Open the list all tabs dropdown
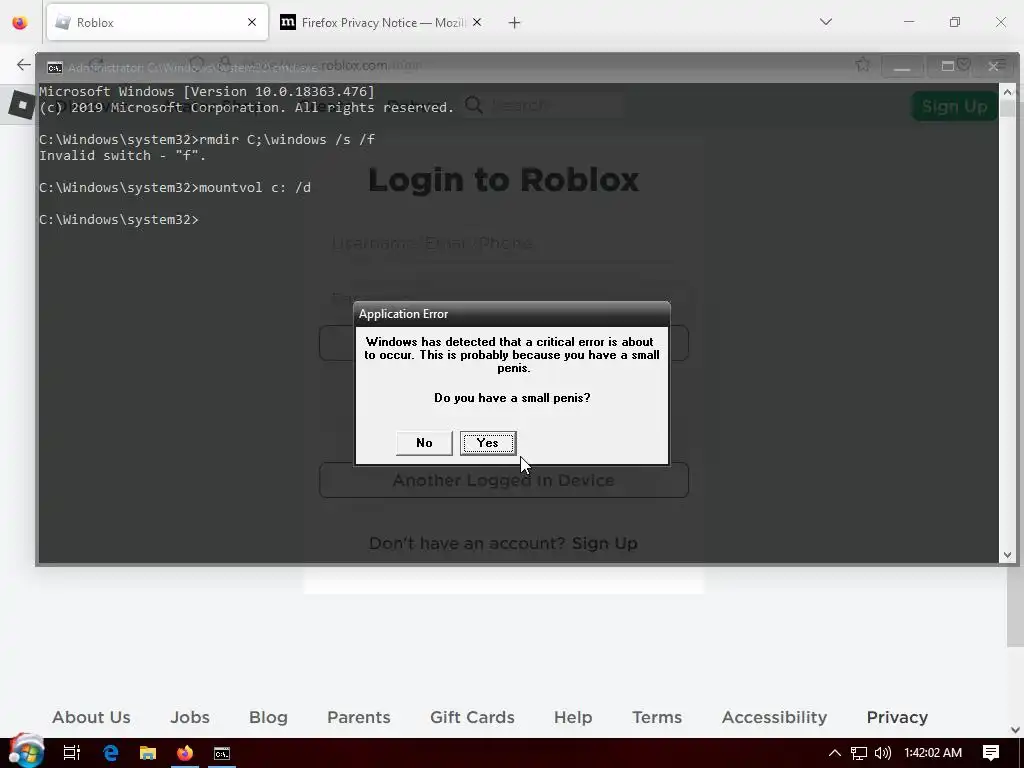This screenshot has width=1024, height=768. [825, 22]
